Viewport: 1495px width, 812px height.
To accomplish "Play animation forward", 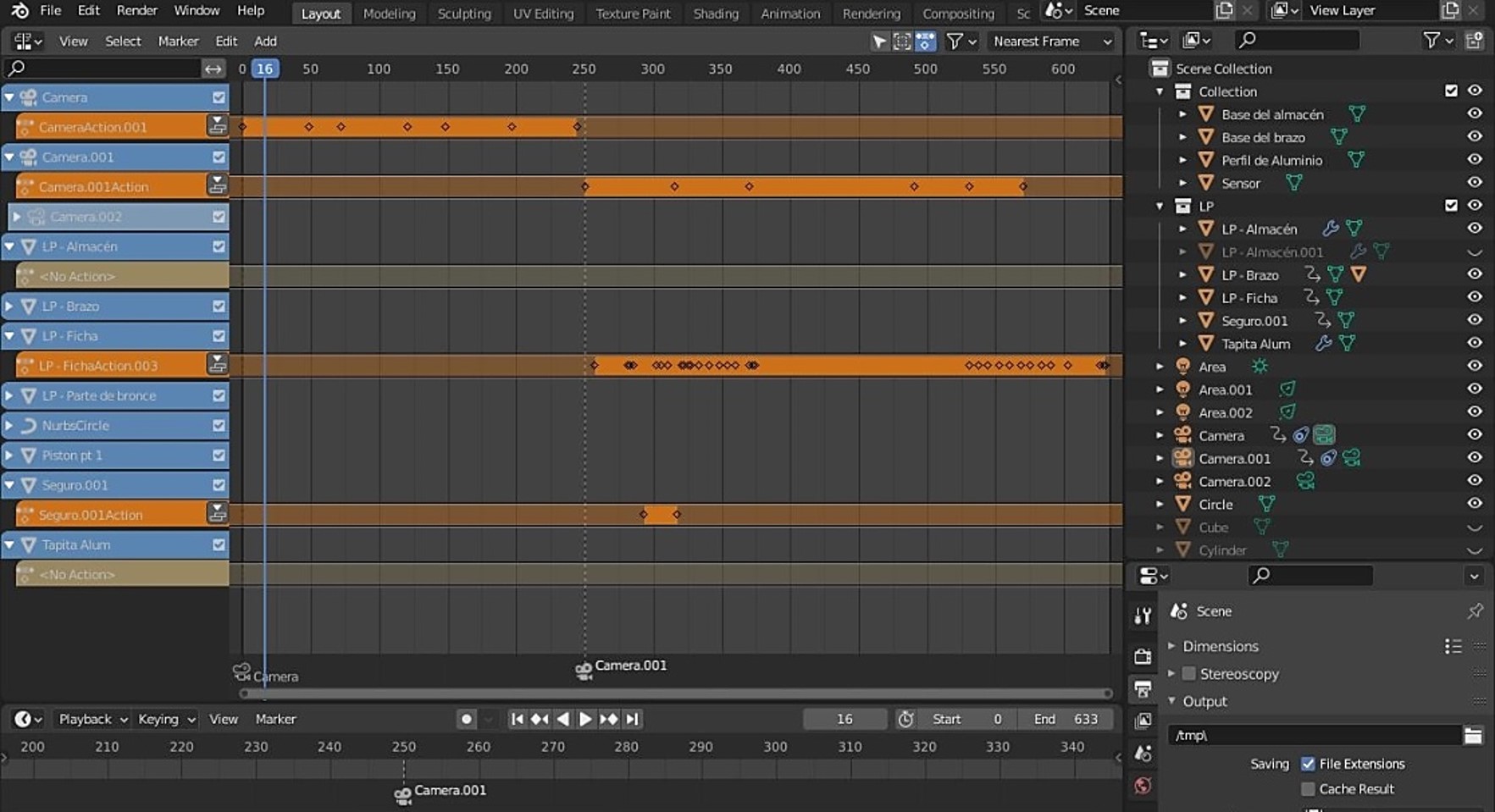I will pyautogui.click(x=585, y=719).
